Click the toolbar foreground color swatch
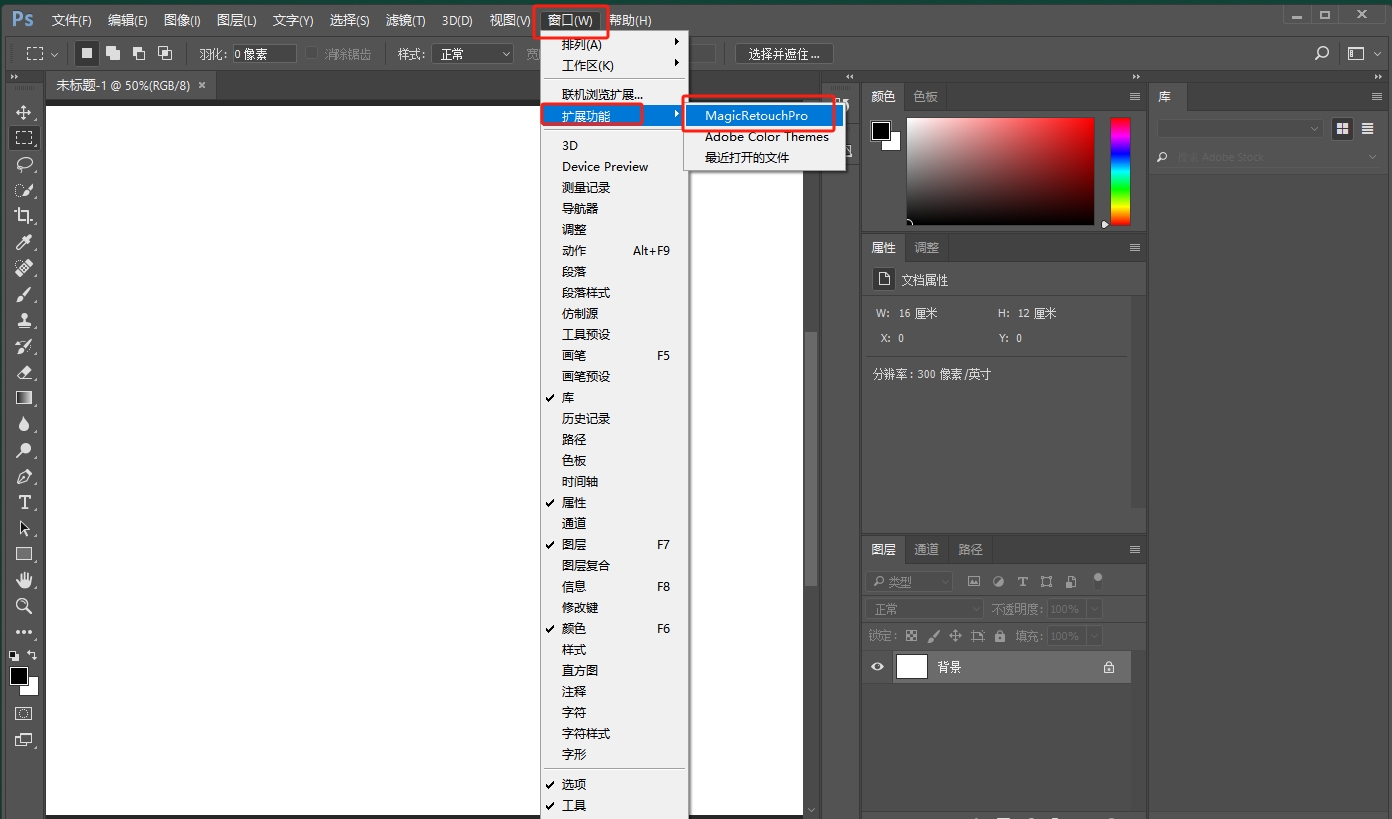Viewport: 1392px width, 819px height. tap(19, 676)
